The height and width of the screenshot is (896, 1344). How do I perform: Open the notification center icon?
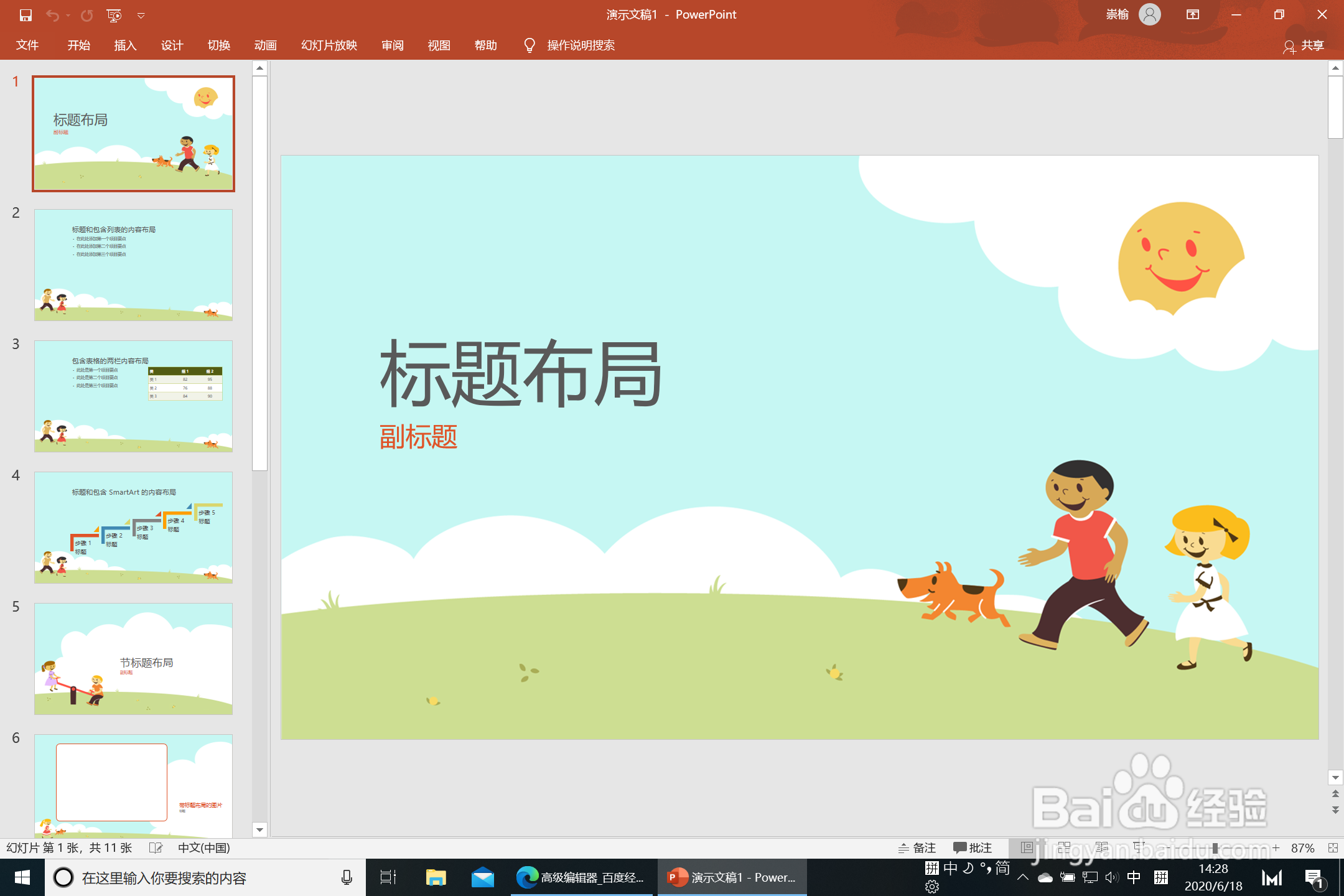(1315, 878)
